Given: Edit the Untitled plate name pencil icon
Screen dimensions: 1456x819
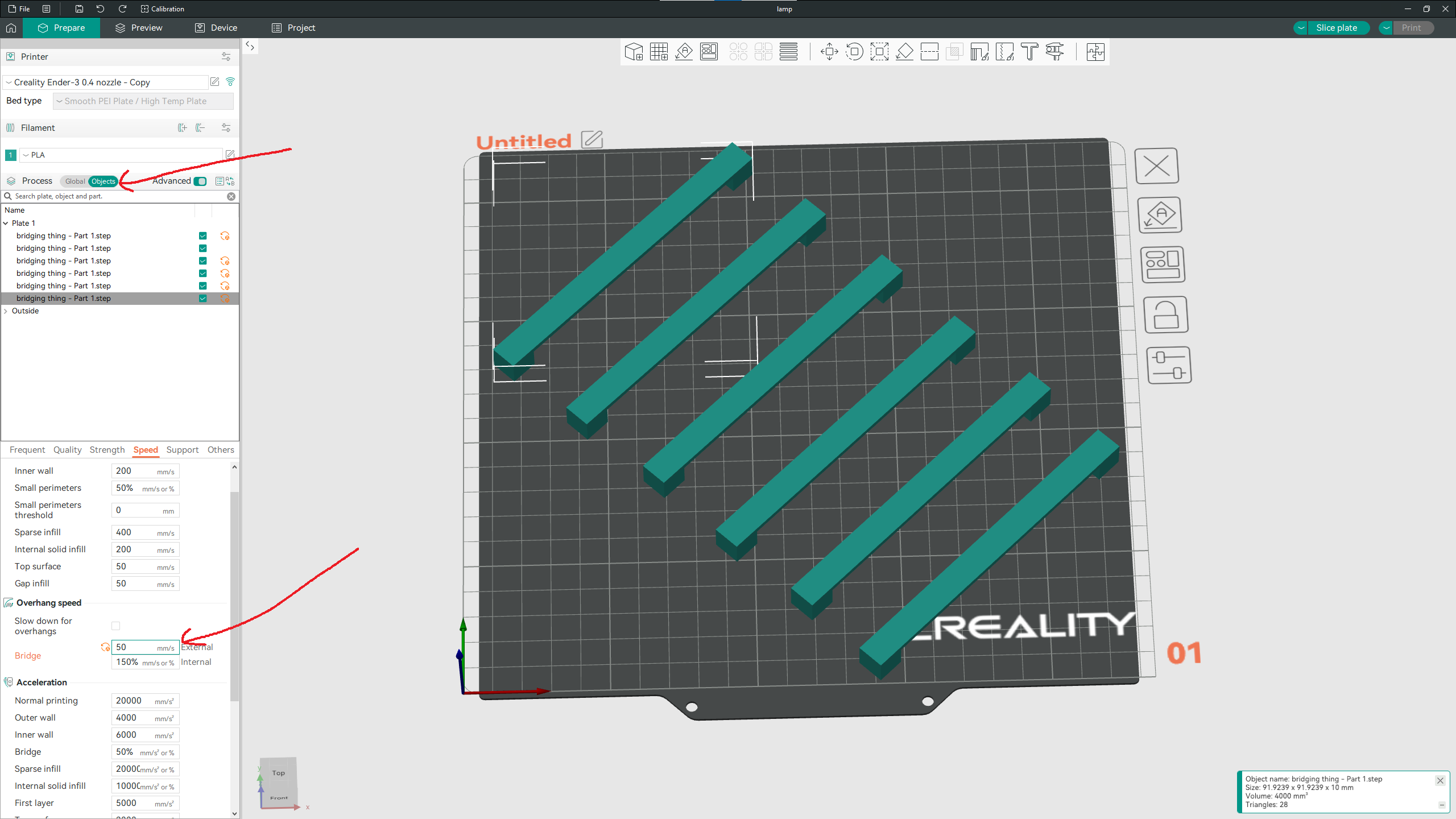Looking at the screenshot, I should coord(592,139).
